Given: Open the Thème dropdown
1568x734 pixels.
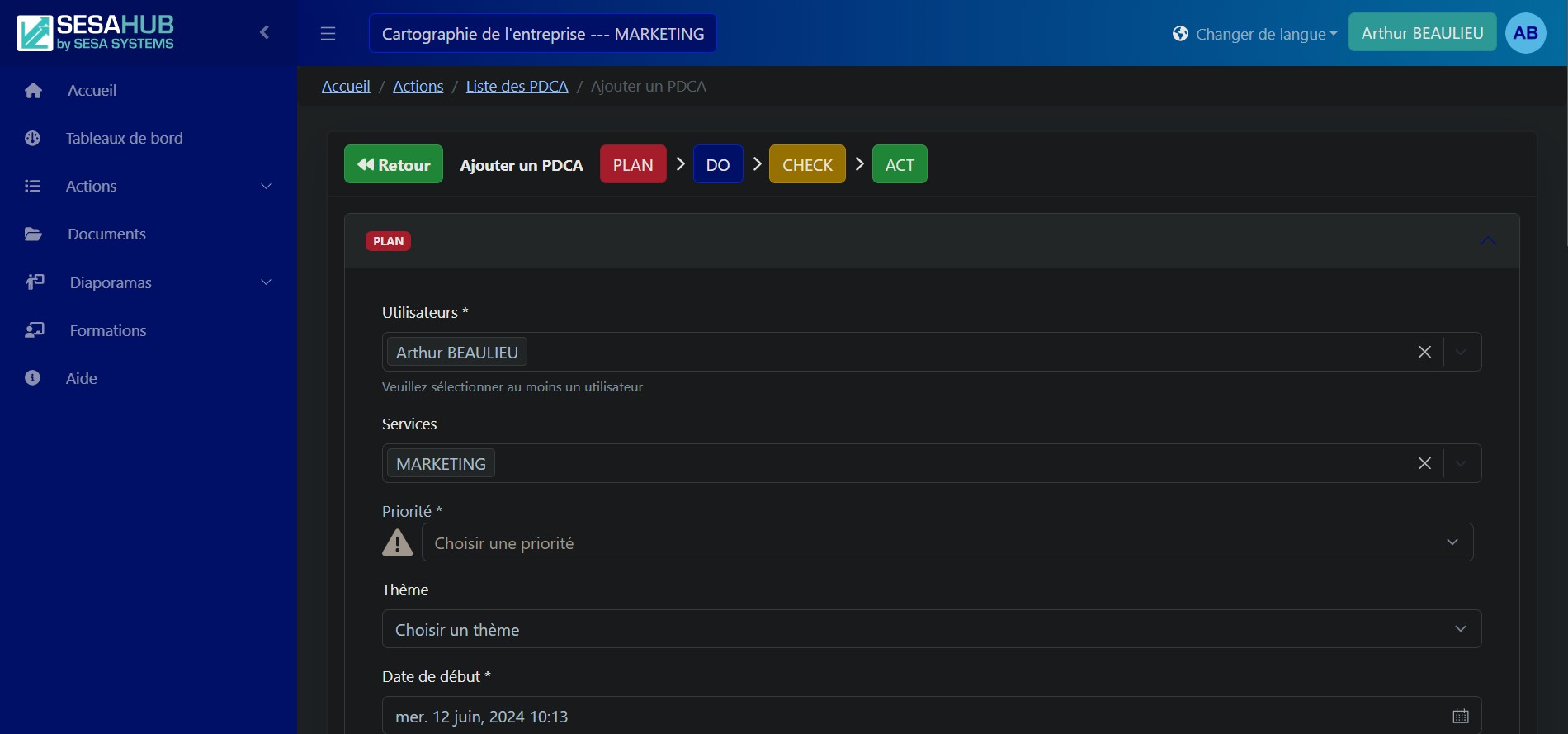Looking at the screenshot, I should (931, 629).
